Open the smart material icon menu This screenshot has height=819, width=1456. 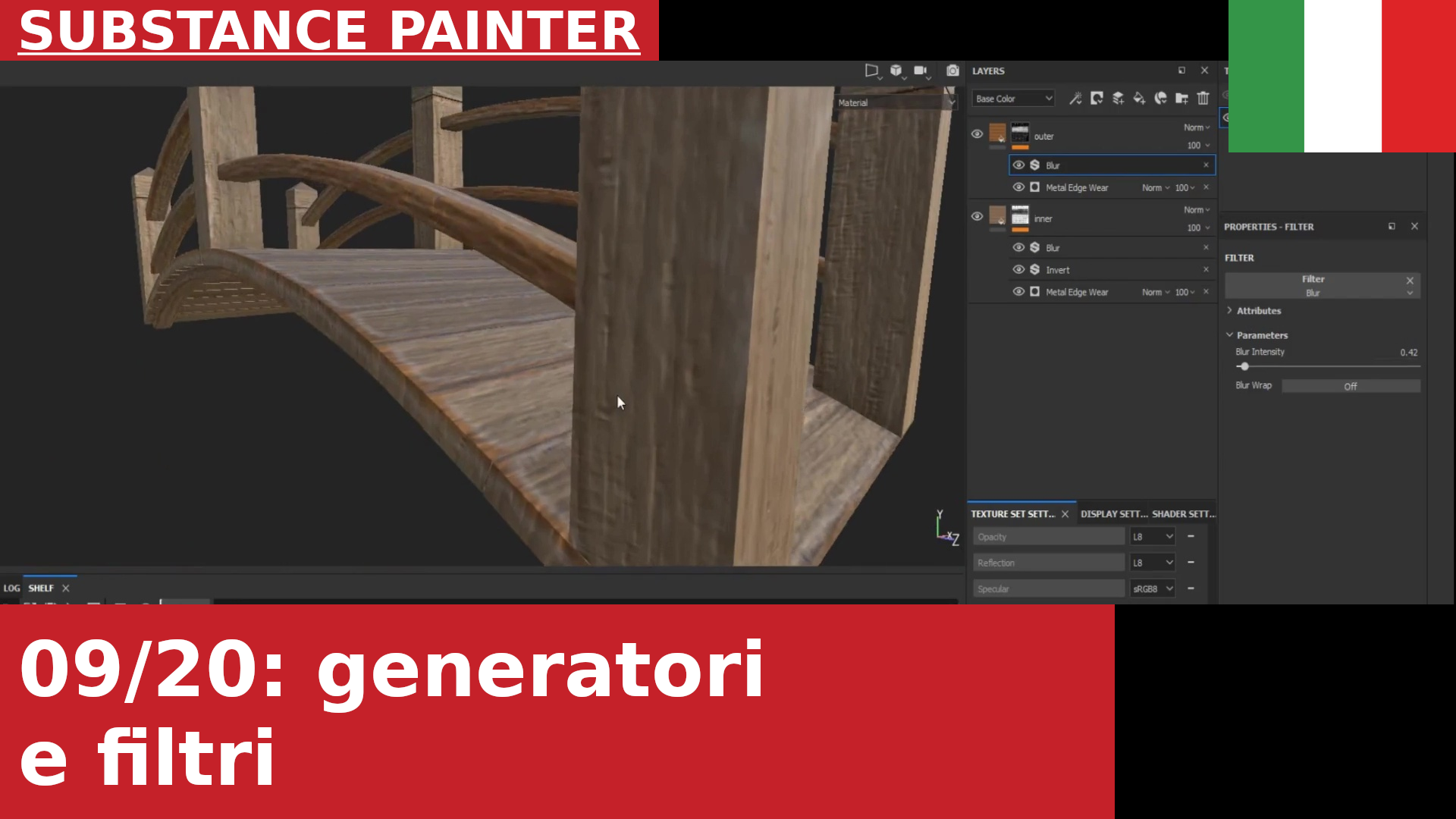pyautogui.click(x=1160, y=99)
